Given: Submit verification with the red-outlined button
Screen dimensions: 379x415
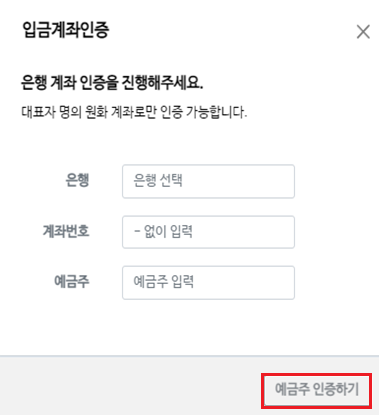Looking at the screenshot, I should tap(316, 391).
